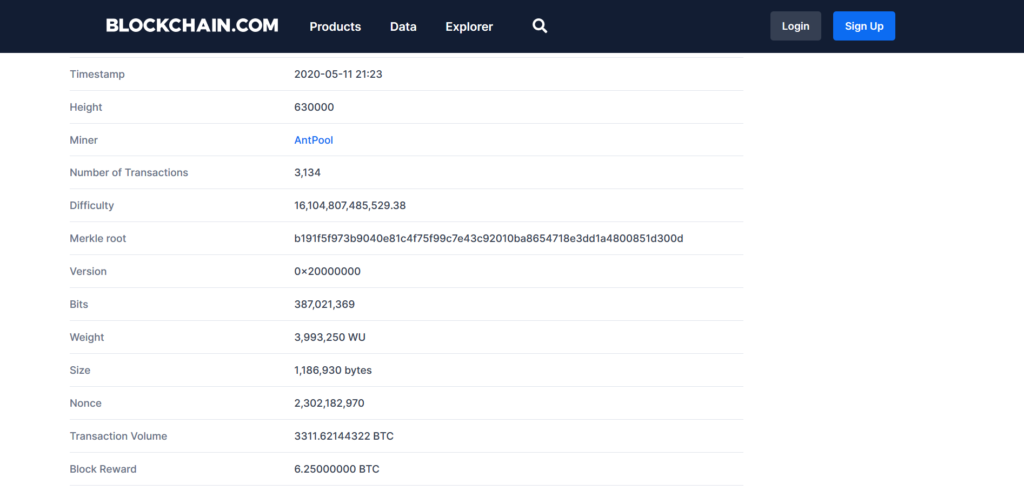Click the Transaction Volume label
This screenshot has width=1024, height=491.
(x=118, y=436)
